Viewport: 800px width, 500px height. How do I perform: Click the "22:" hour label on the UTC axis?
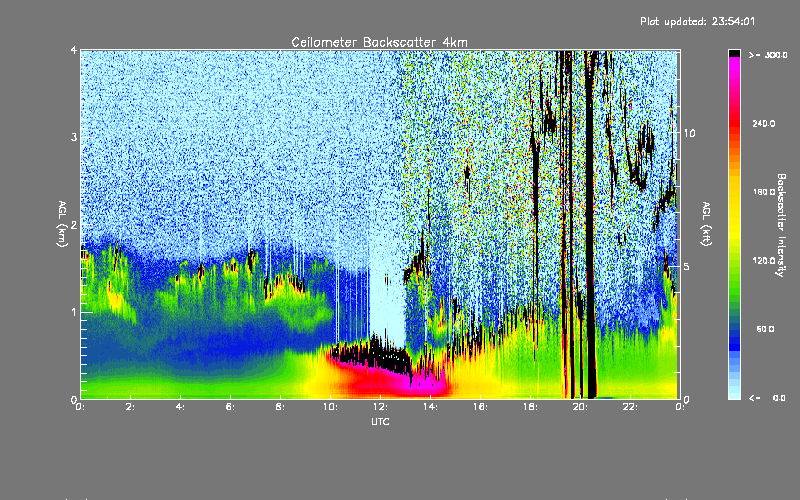[x=630, y=407]
